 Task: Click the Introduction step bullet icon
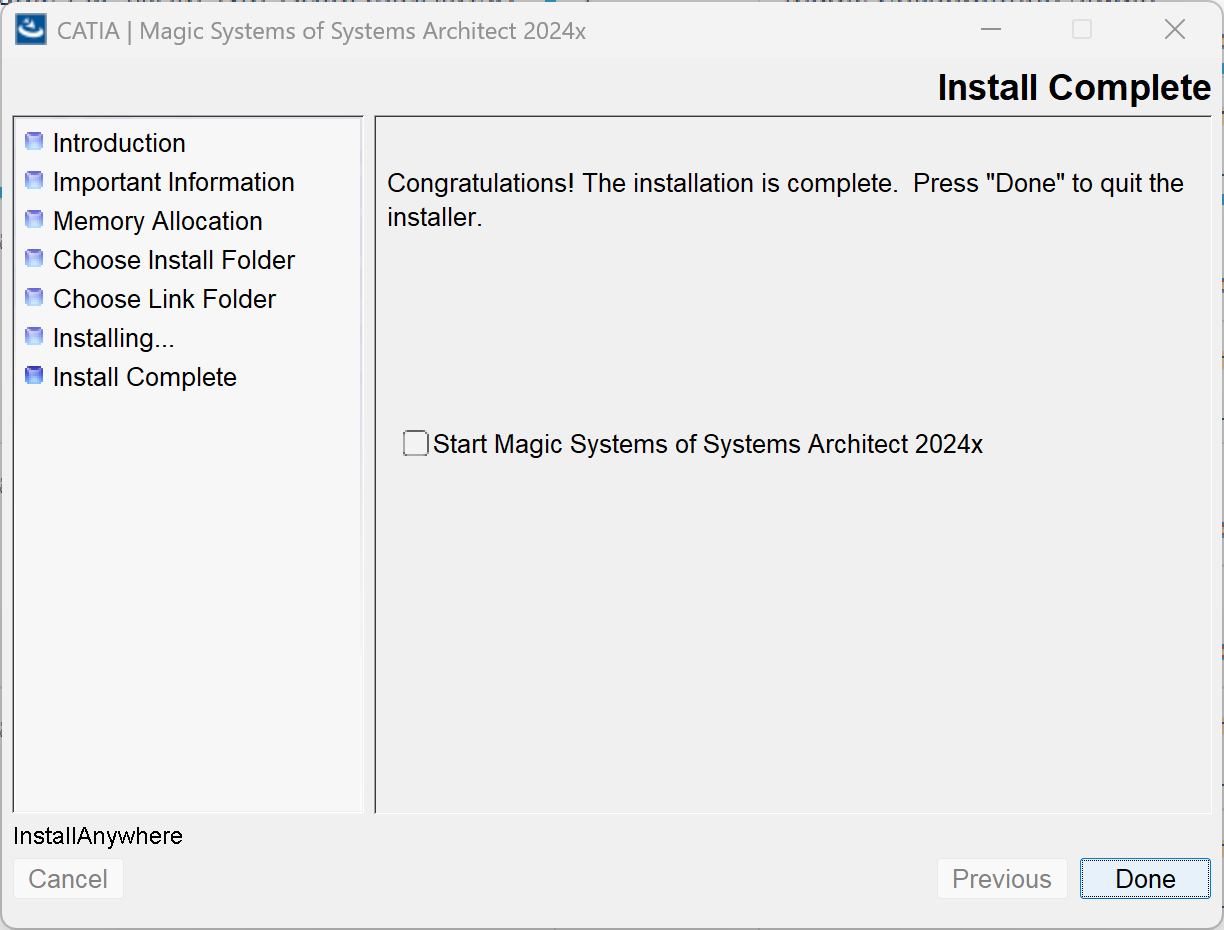[34, 142]
